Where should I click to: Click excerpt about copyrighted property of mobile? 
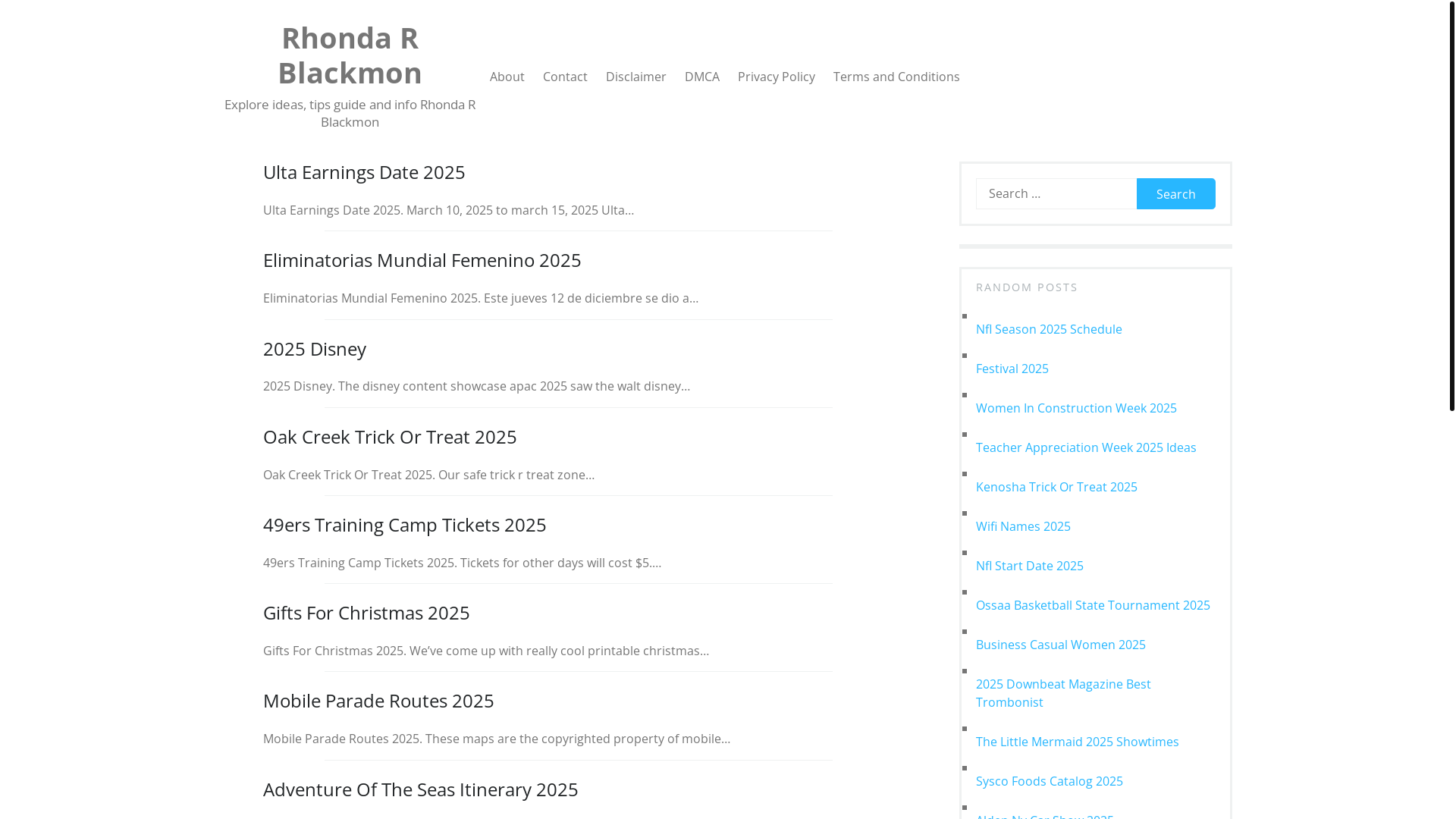pyautogui.click(x=497, y=739)
